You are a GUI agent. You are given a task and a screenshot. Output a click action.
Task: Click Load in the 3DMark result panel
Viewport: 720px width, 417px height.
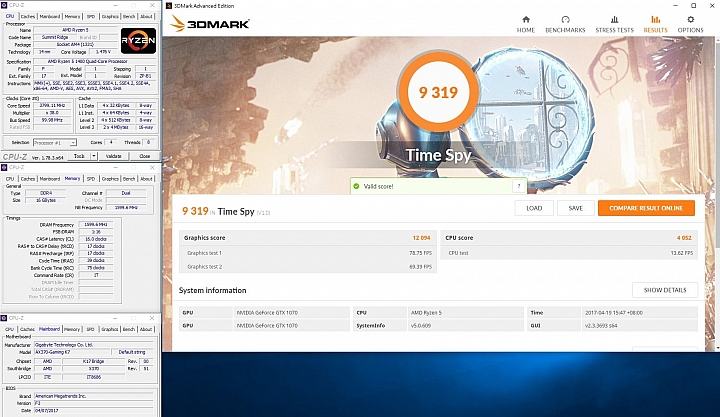click(x=534, y=208)
